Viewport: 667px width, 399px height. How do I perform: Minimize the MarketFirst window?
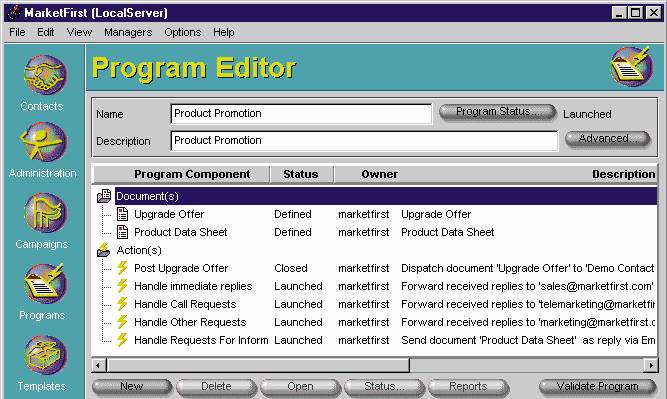click(x=619, y=13)
